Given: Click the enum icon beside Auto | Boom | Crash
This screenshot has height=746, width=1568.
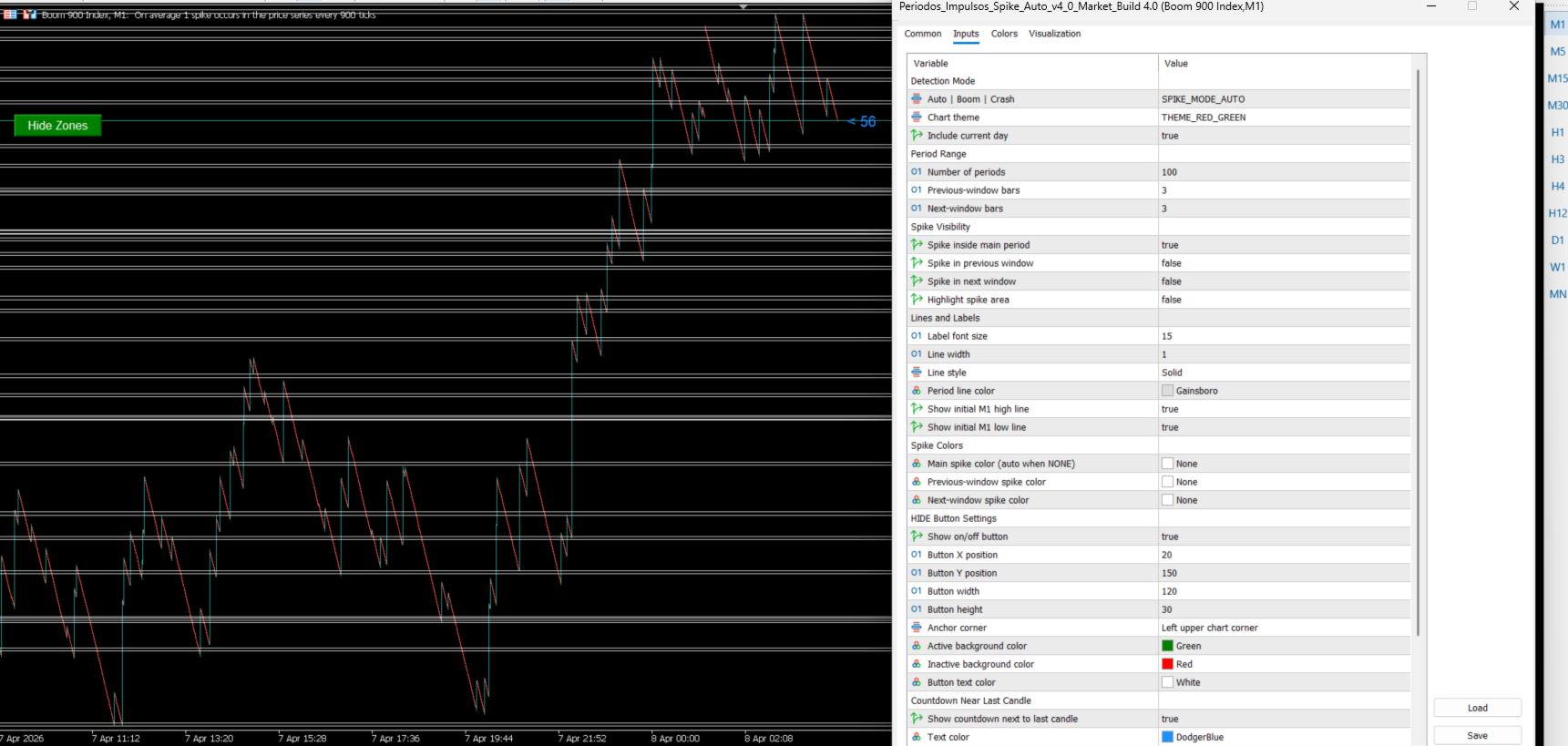Looking at the screenshot, I should (x=917, y=98).
